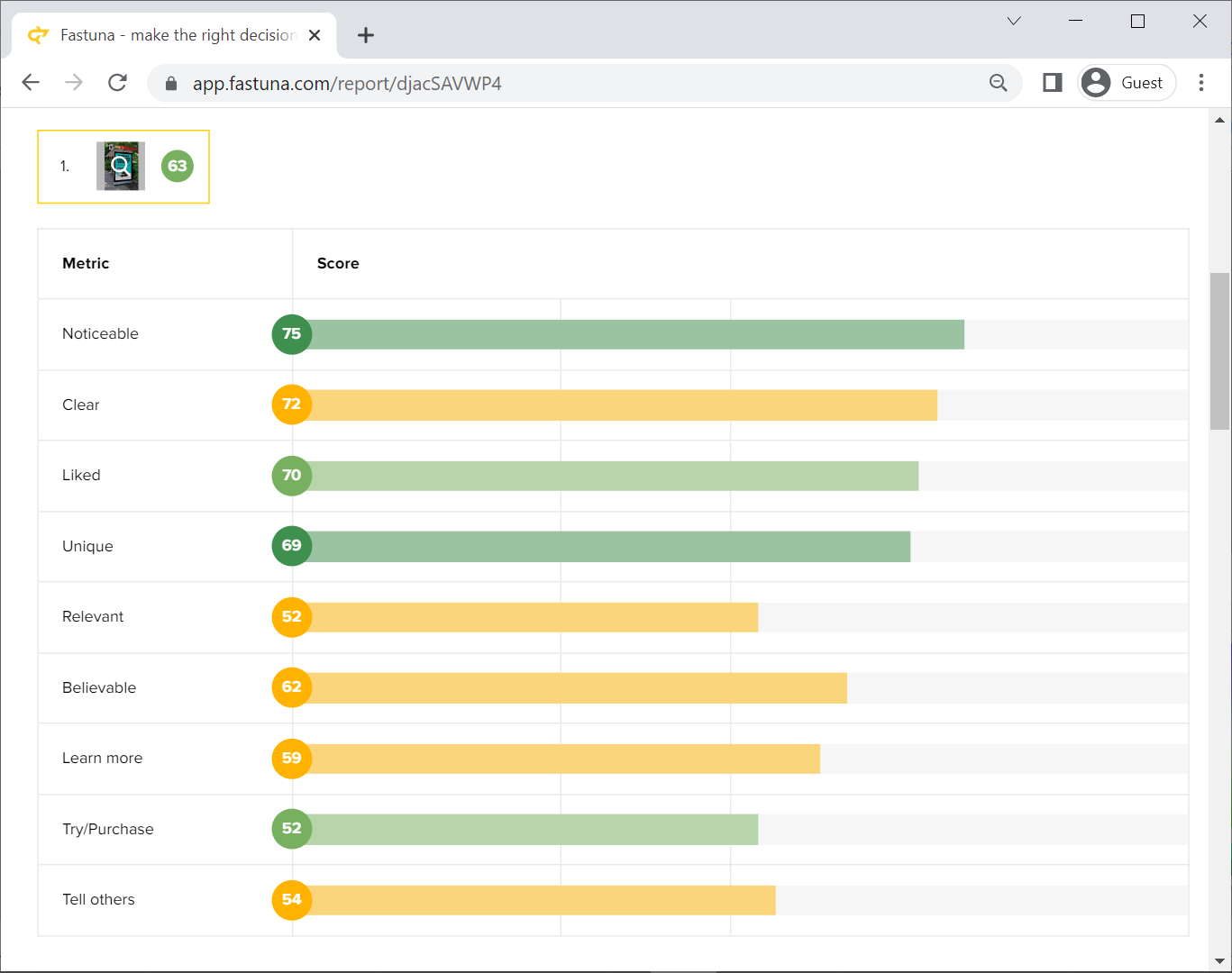The width and height of the screenshot is (1232, 973).
Task: Open a new browser tab
Action: pyautogui.click(x=365, y=35)
